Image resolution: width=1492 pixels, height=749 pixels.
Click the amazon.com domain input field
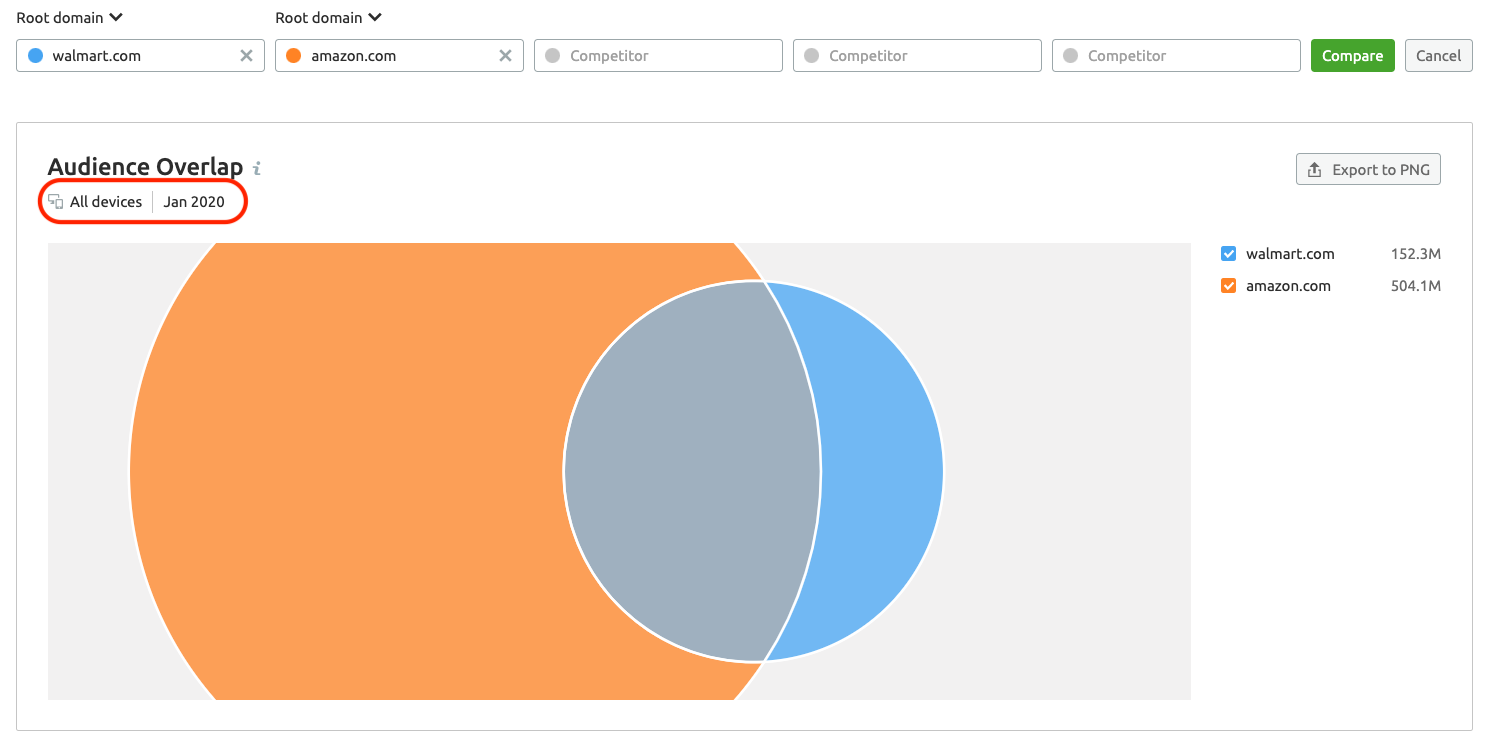399,56
